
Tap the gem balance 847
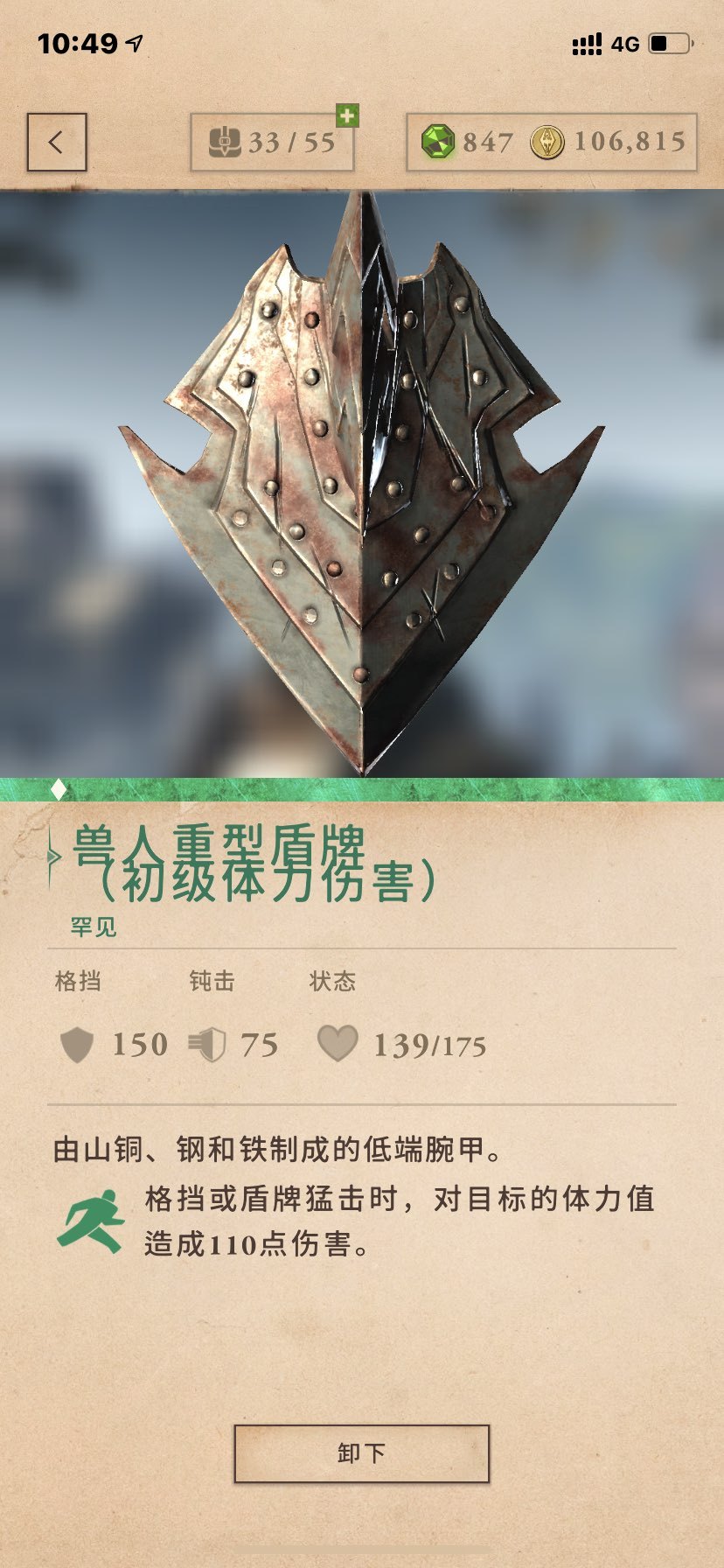488,142
